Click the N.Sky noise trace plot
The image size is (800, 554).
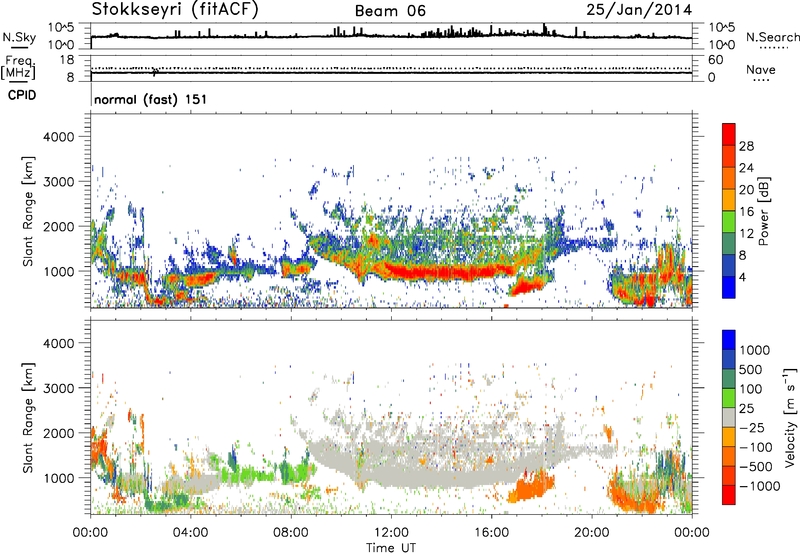pyautogui.click(x=391, y=36)
